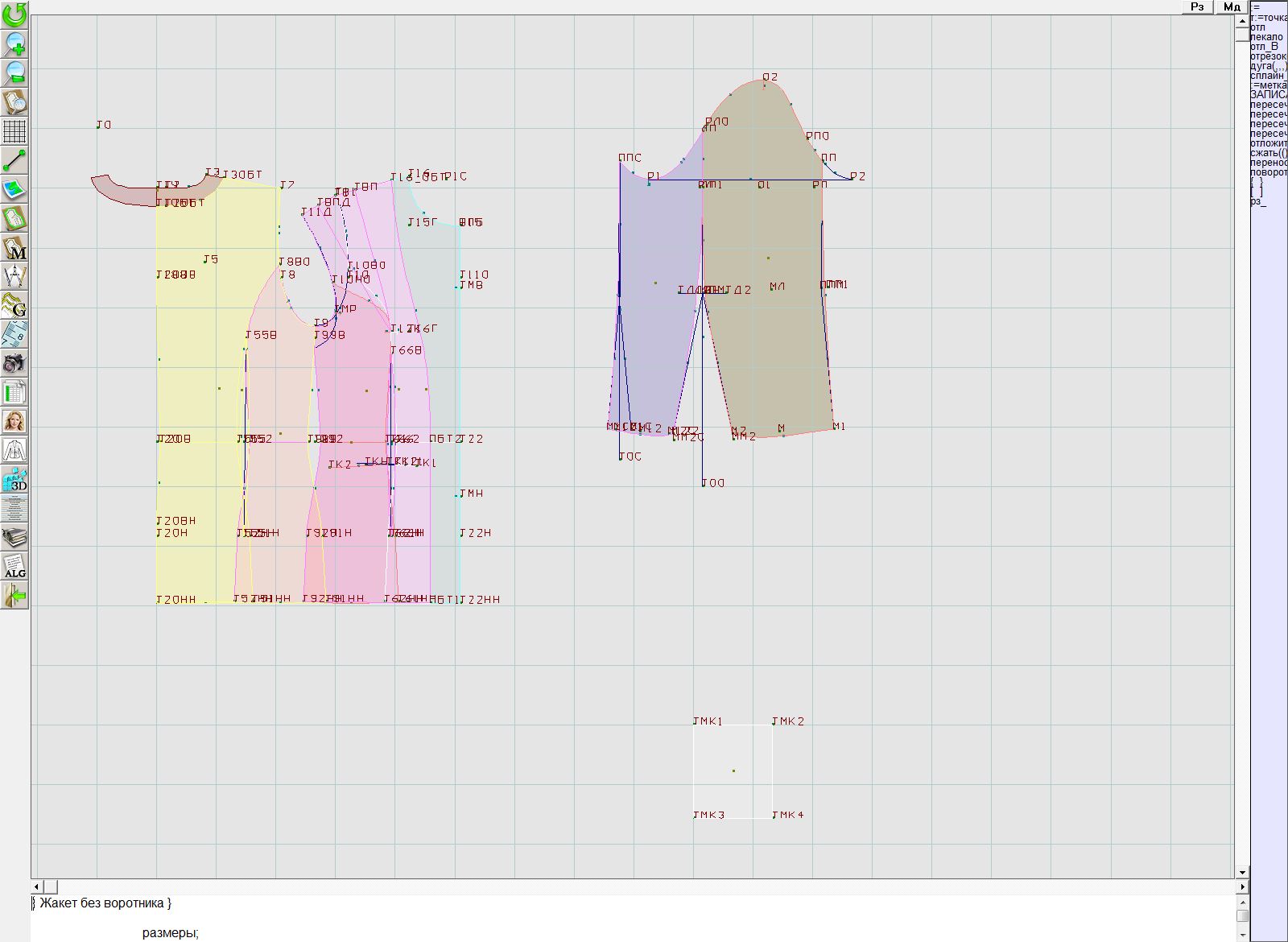
Task: Open the pattern piece with M icon
Action: click(x=14, y=247)
